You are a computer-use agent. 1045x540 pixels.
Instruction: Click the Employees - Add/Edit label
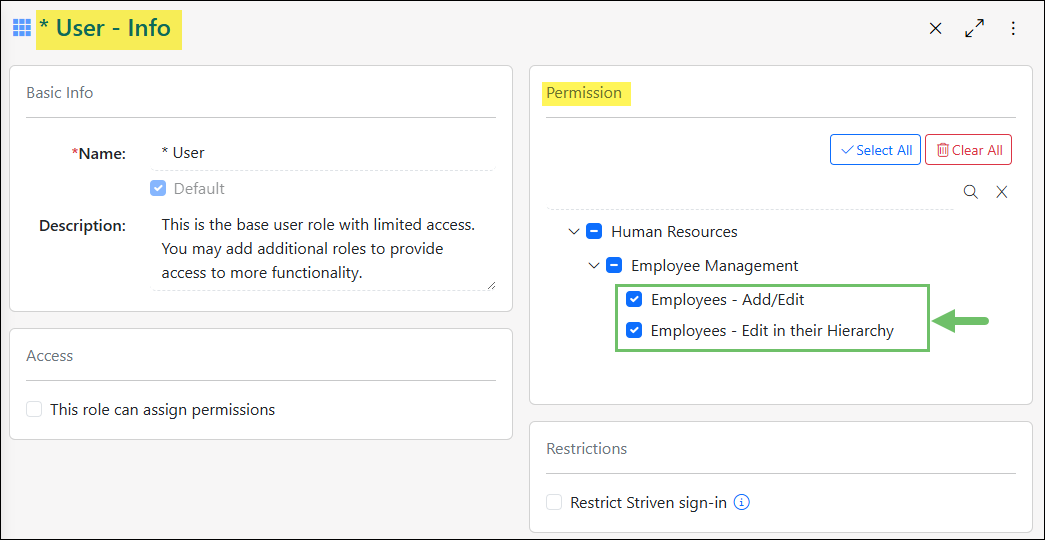pyautogui.click(x=728, y=300)
